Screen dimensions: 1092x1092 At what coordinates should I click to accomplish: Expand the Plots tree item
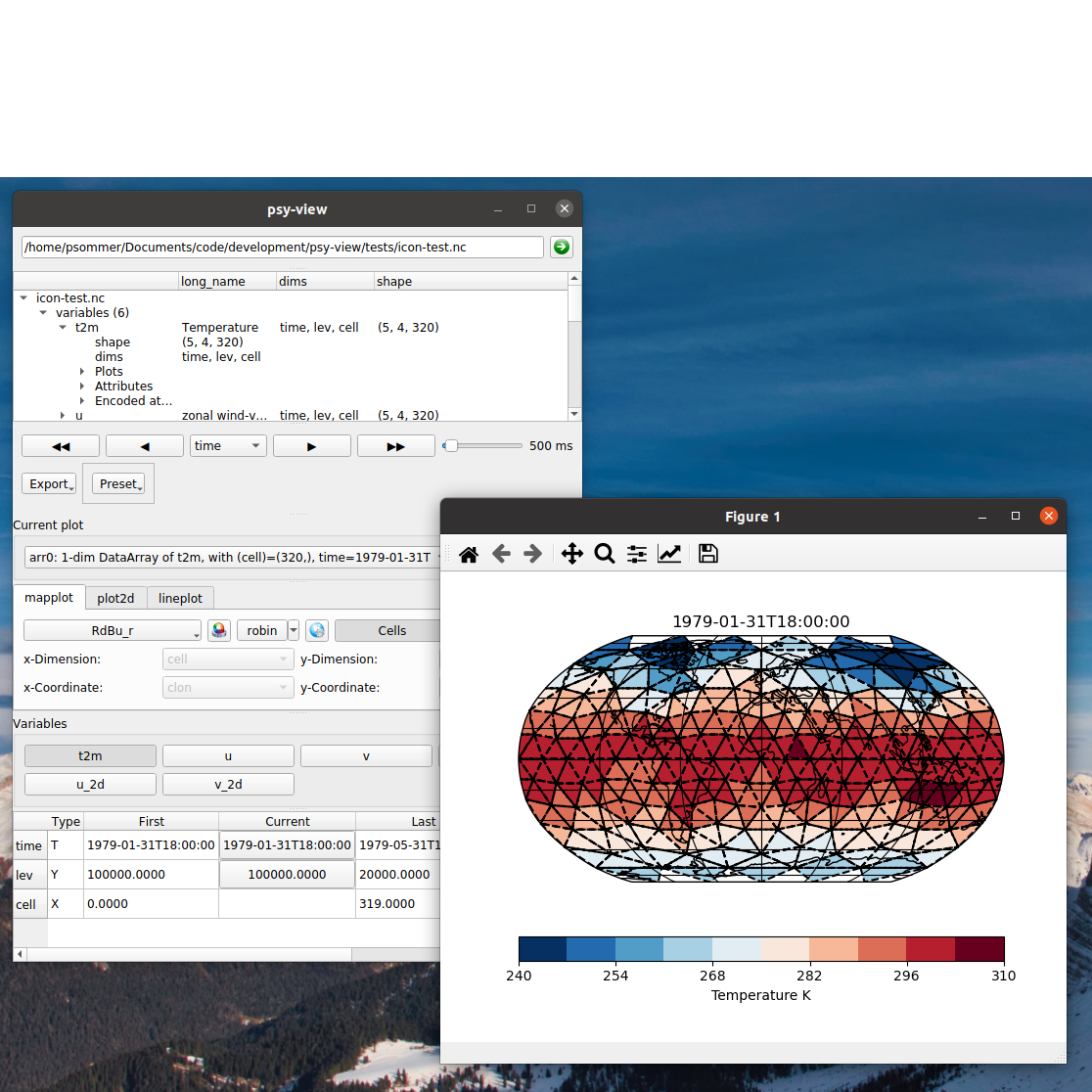click(82, 371)
